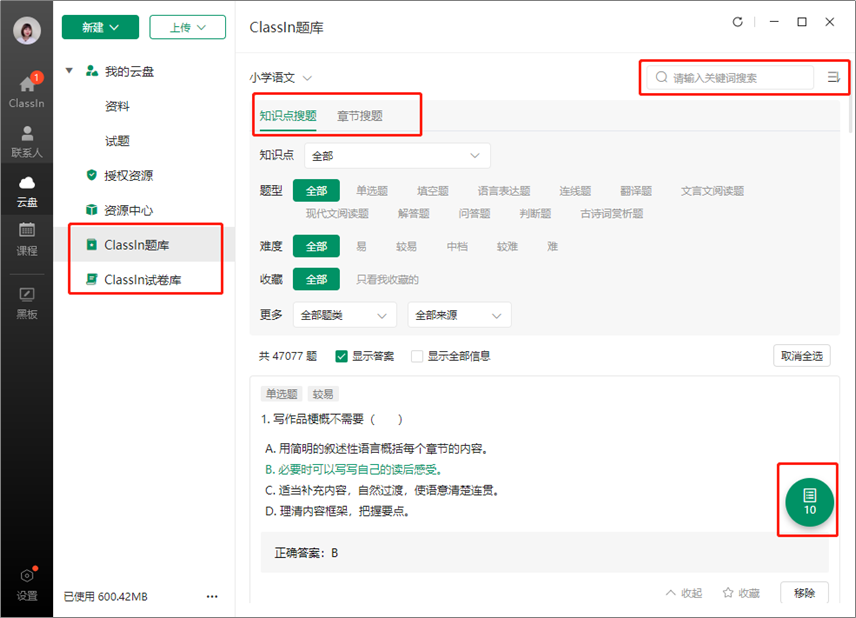Collapse the question with 收起
Image resolution: width=856 pixels, height=618 pixels.
click(x=684, y=593)
